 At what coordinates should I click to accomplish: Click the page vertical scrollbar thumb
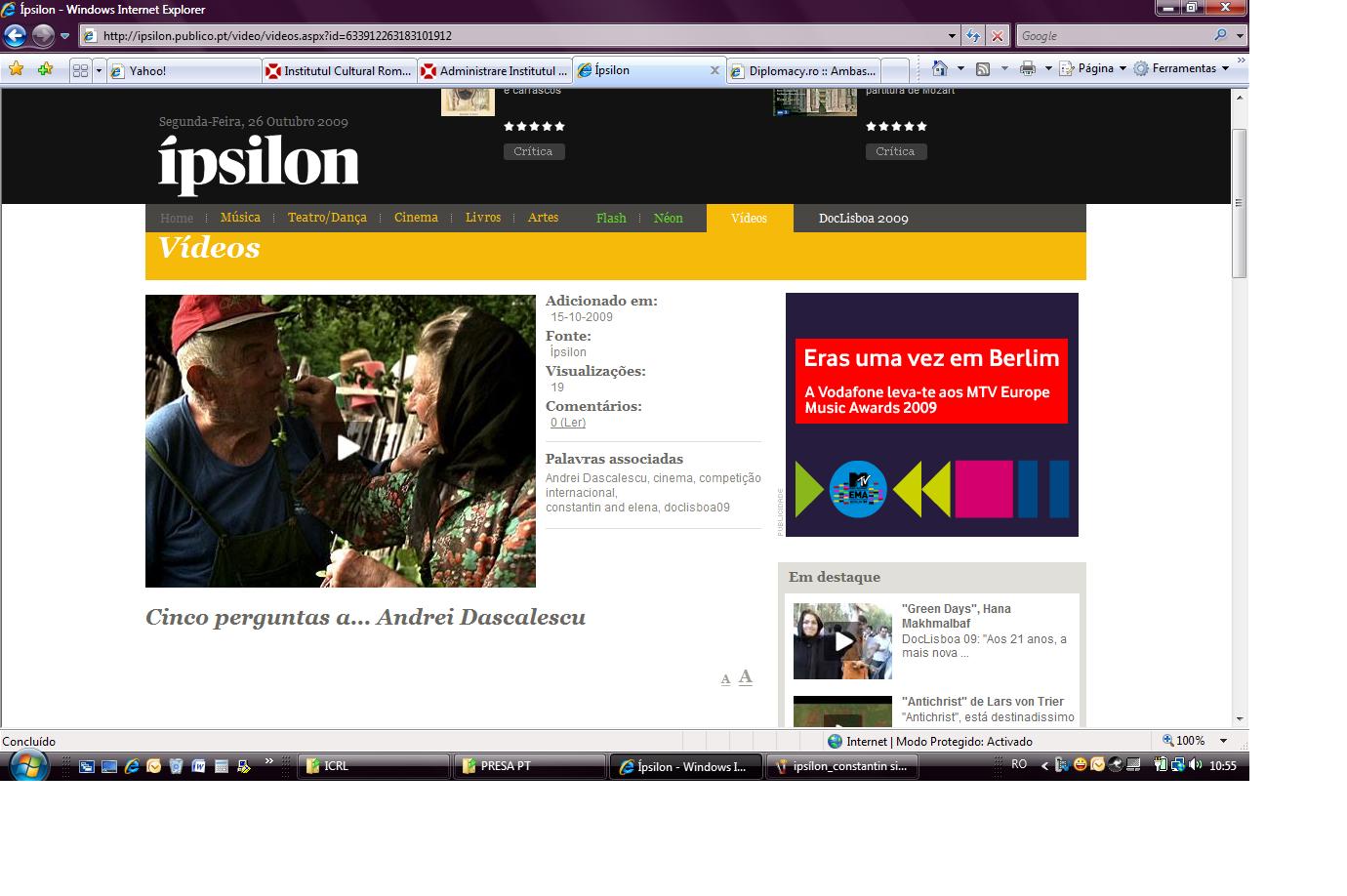(x=1240, y=203)
